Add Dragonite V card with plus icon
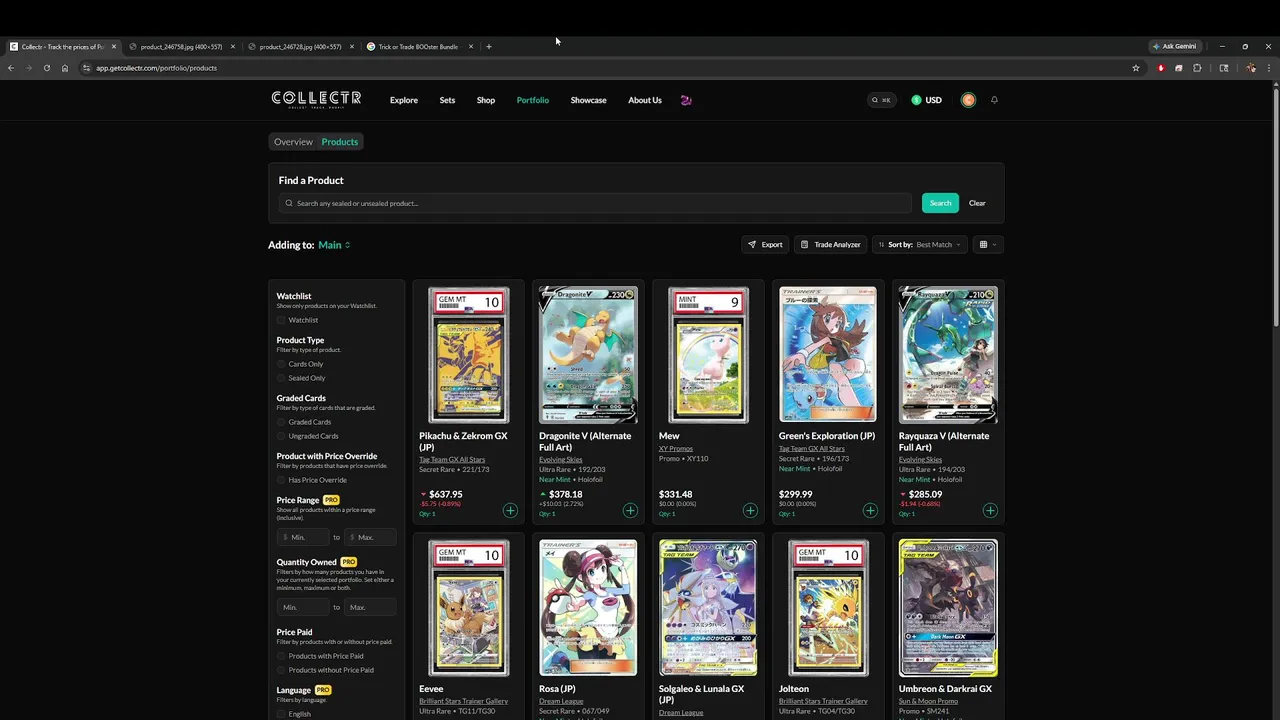Viewport: 1280px width, 720px height. click(x=630, y=510)
